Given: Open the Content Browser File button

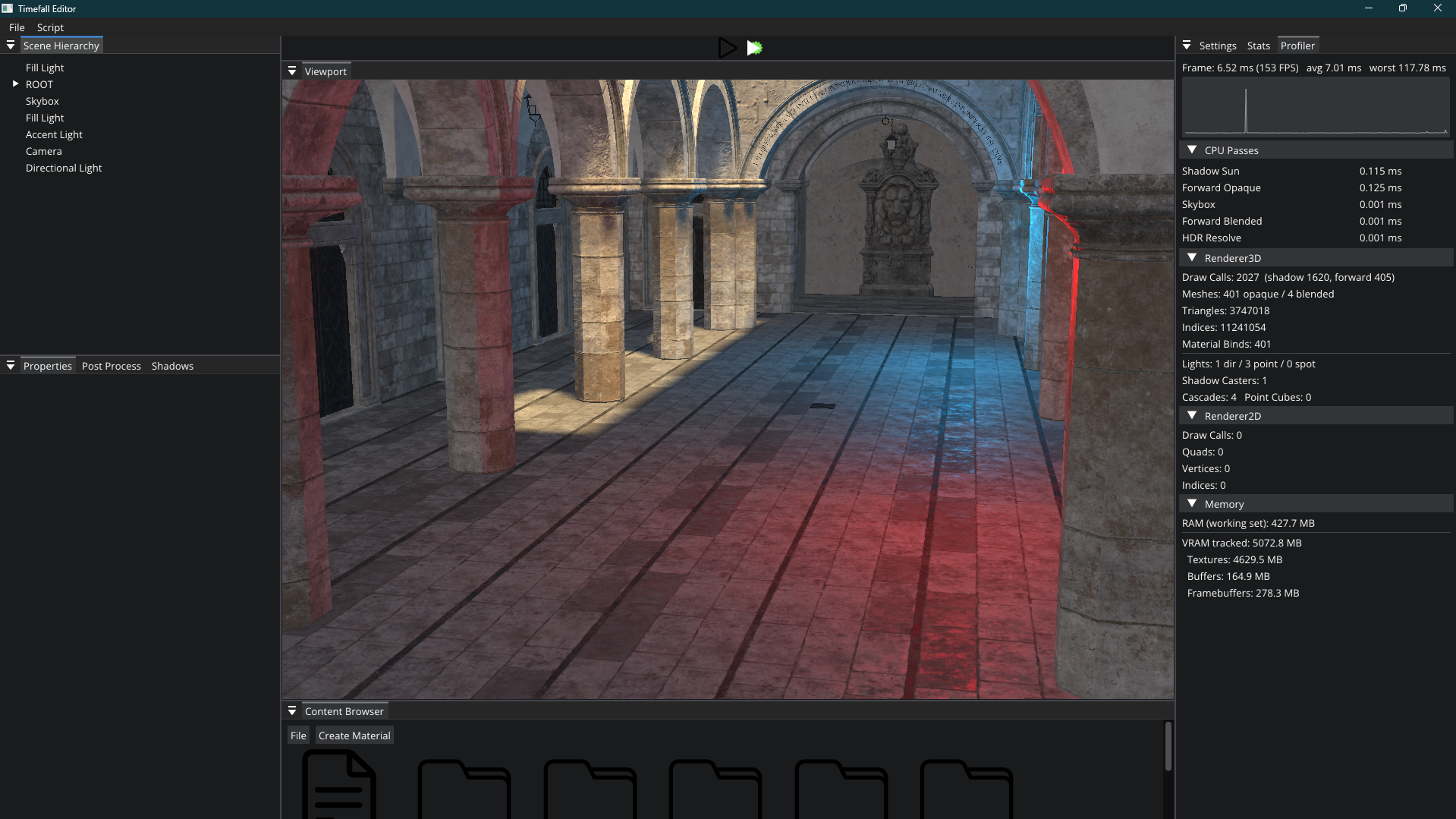Looking at the screenshot, I should pos(298,736).
